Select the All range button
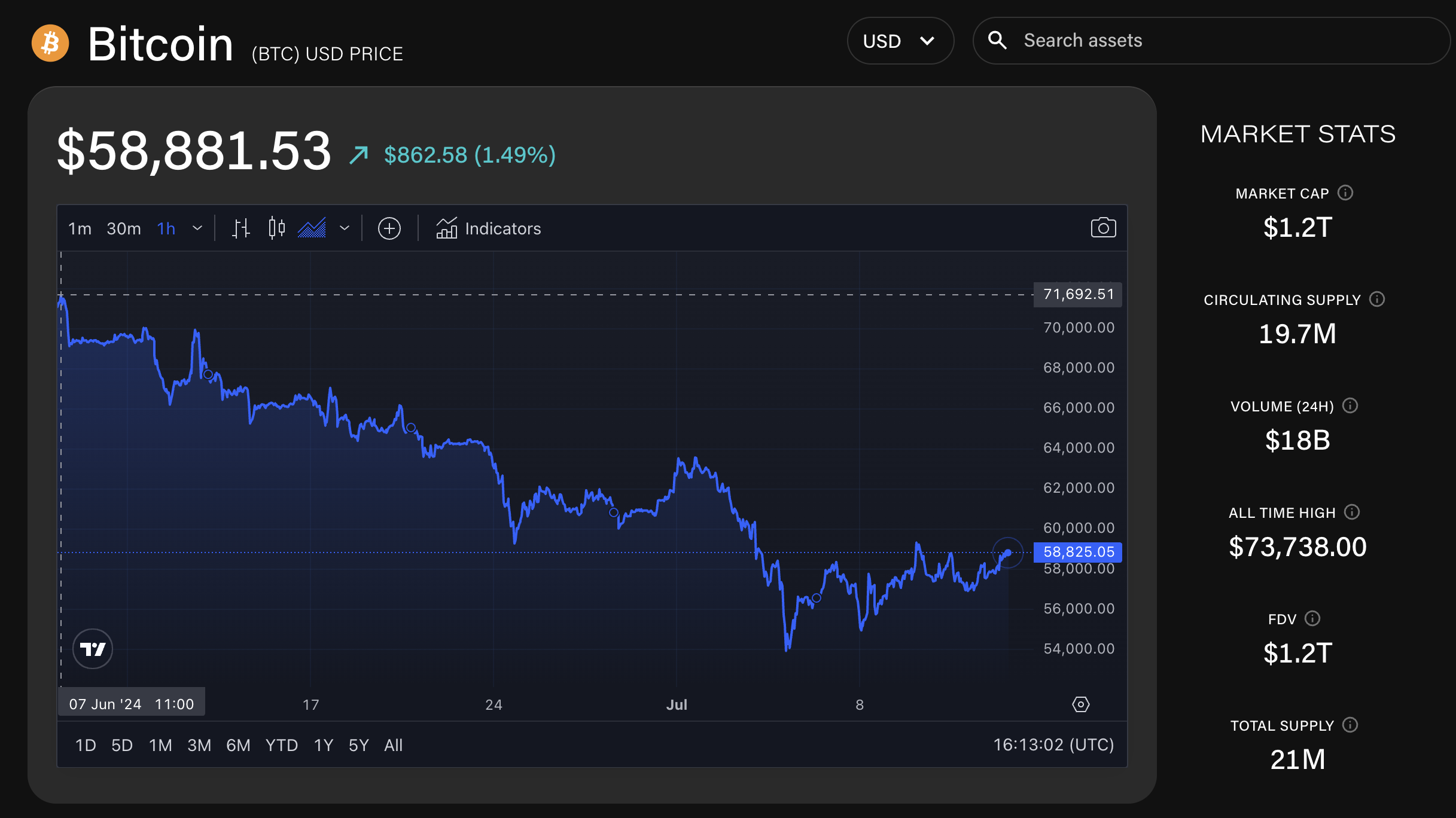Image resolution: width=1456 pixels, height=818 pixels. pyautogui.click(x=393, y=744)
